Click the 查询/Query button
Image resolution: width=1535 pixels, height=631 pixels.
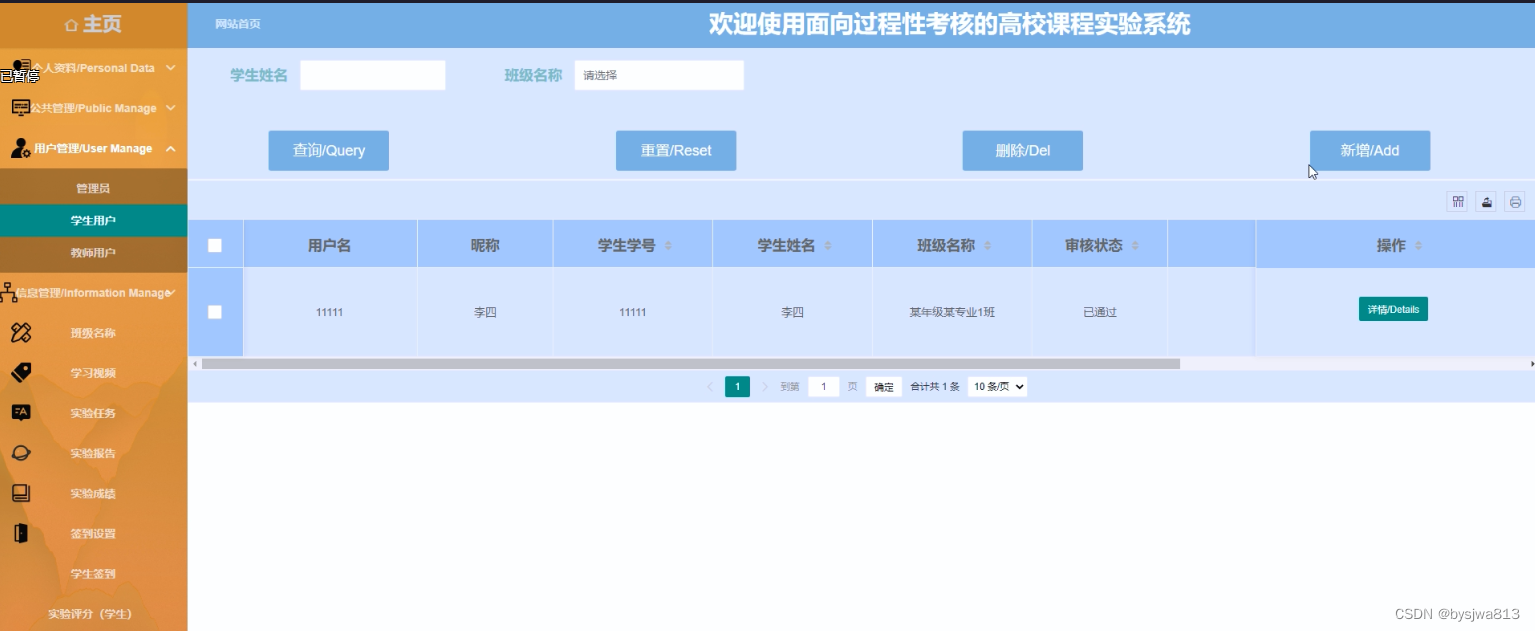click(328, 150)
